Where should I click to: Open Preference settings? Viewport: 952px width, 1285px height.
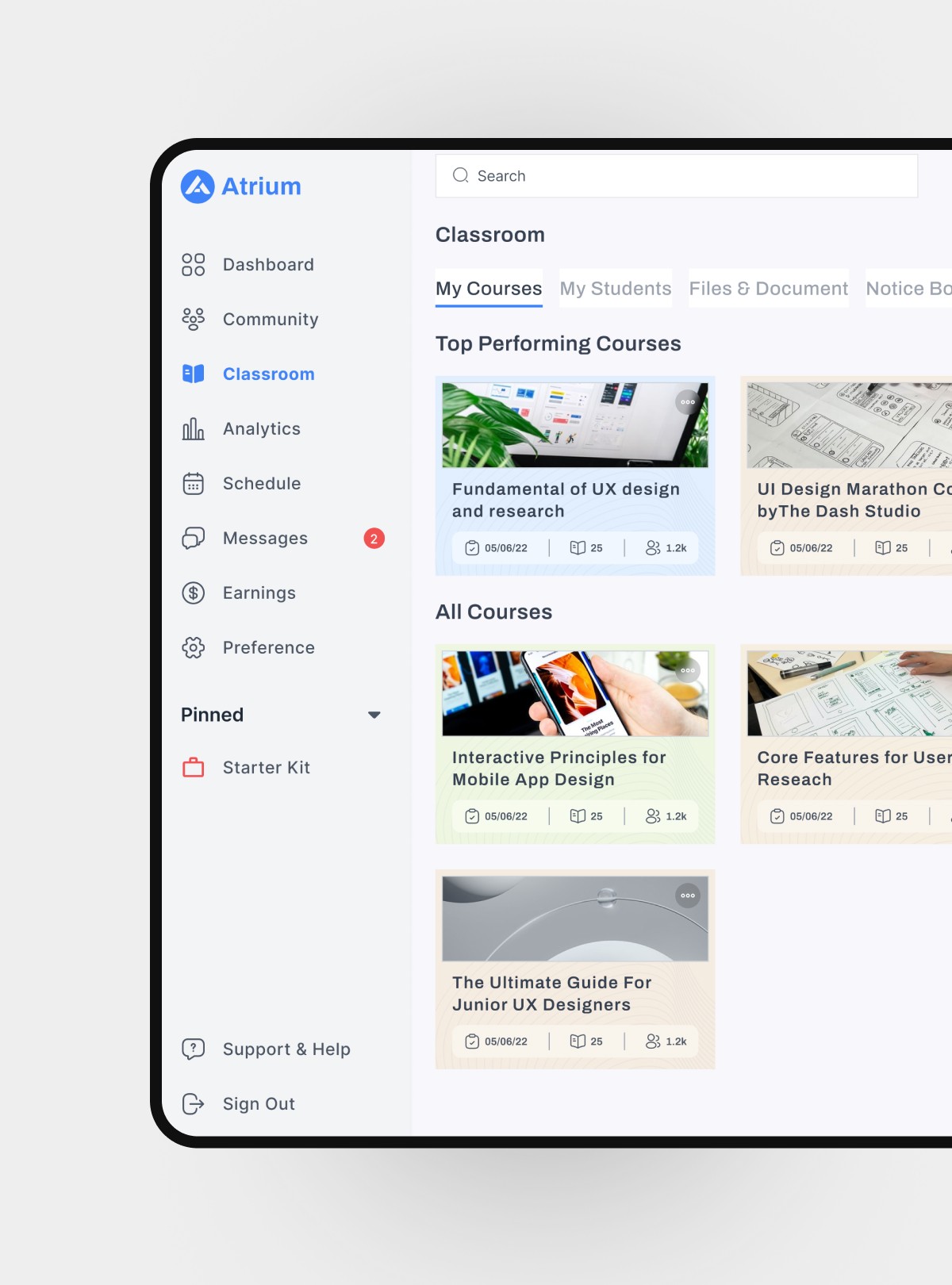(269, 648)
